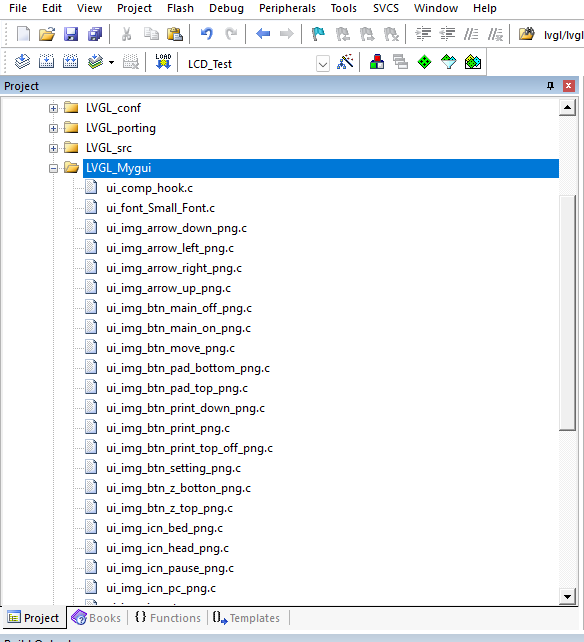
Task: Click scrollbar down arrow in Project tree
Action: coord(567,597)
